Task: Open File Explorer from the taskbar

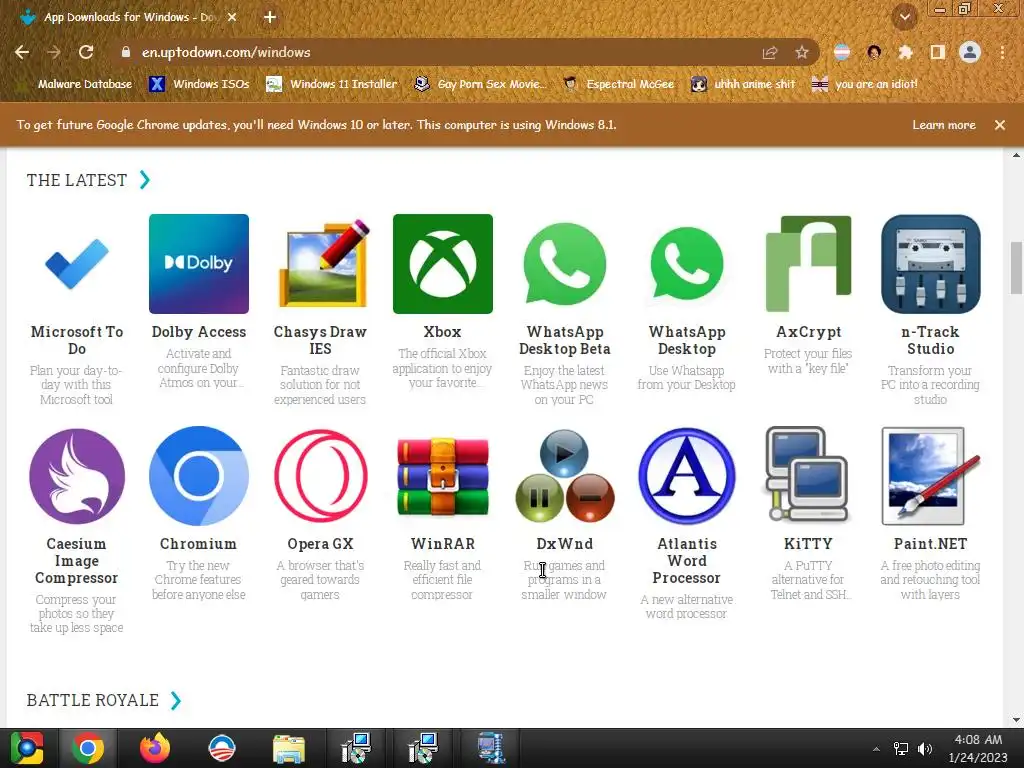Action: click(289, 748)
